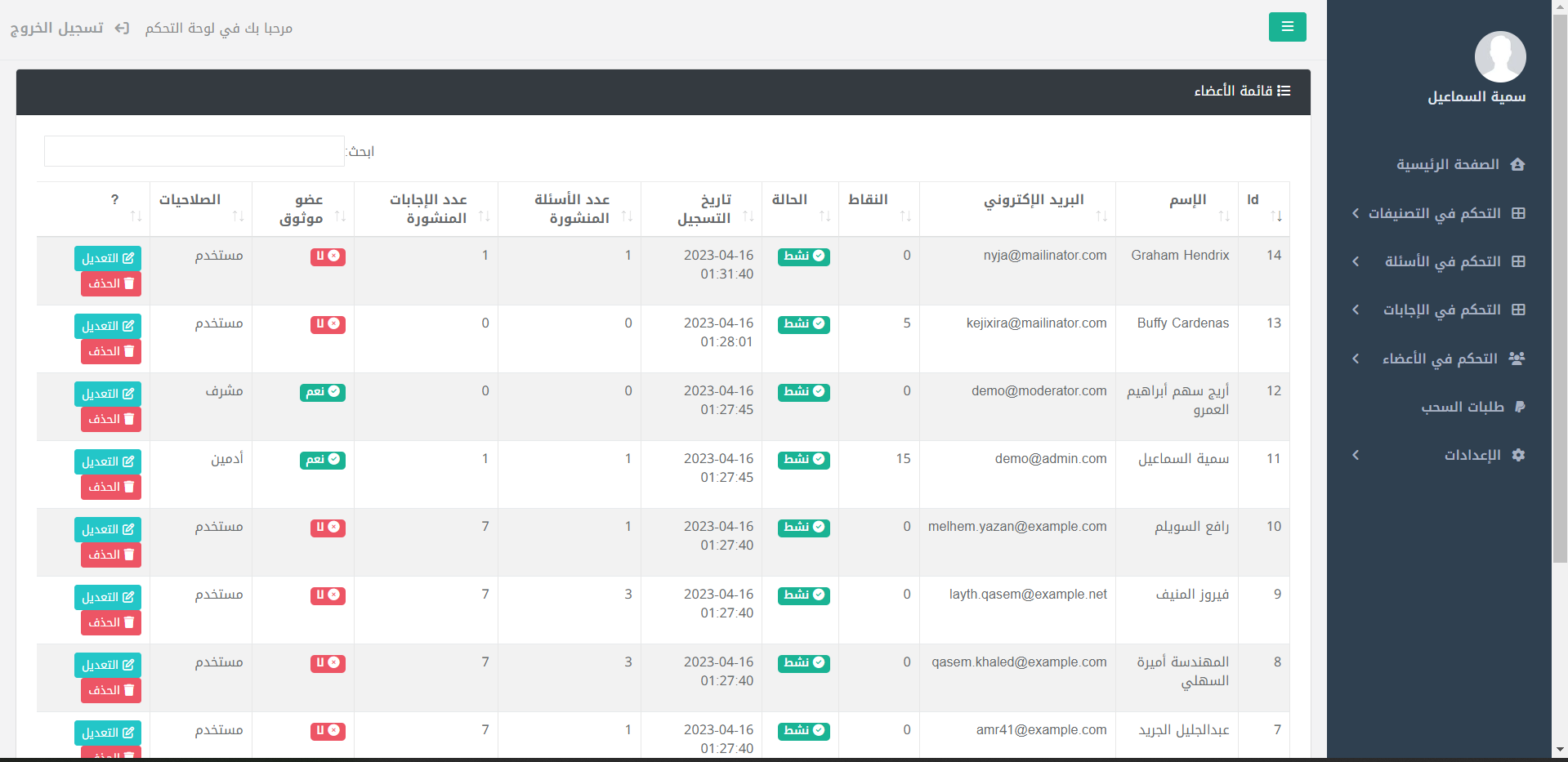Click the grid icon beside التحكم في الأسئلة
This screenshot has height=762, width=1568.
[1518, 261]
